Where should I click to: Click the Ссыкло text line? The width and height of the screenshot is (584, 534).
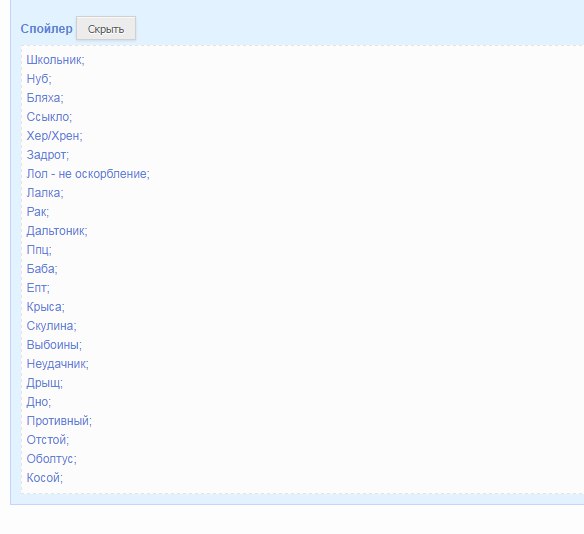(x=49, y=117)
